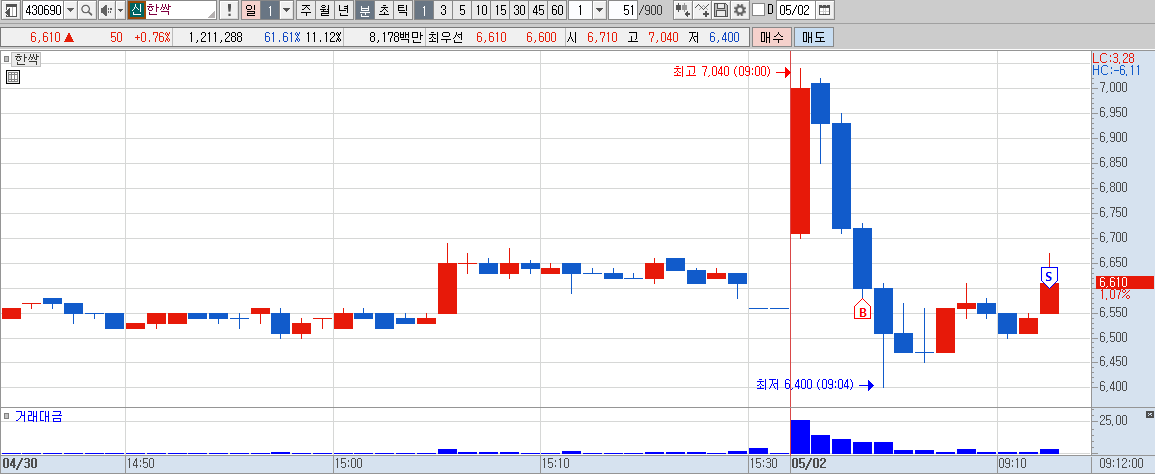This screenshot has width=1155, height=474.
Task: Collapse the square toggle beside 거래대금
Action: [7, 417]
